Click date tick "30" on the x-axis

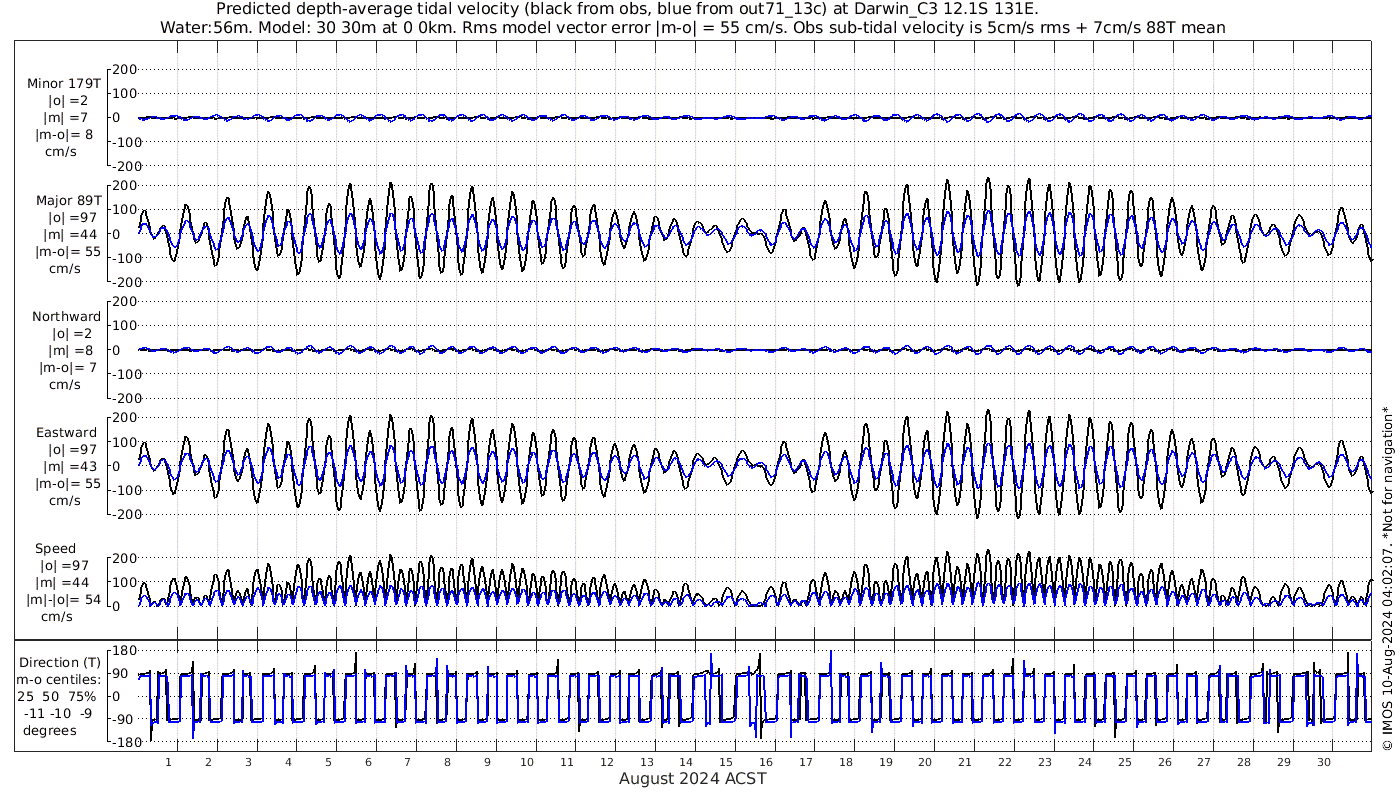1323,763
